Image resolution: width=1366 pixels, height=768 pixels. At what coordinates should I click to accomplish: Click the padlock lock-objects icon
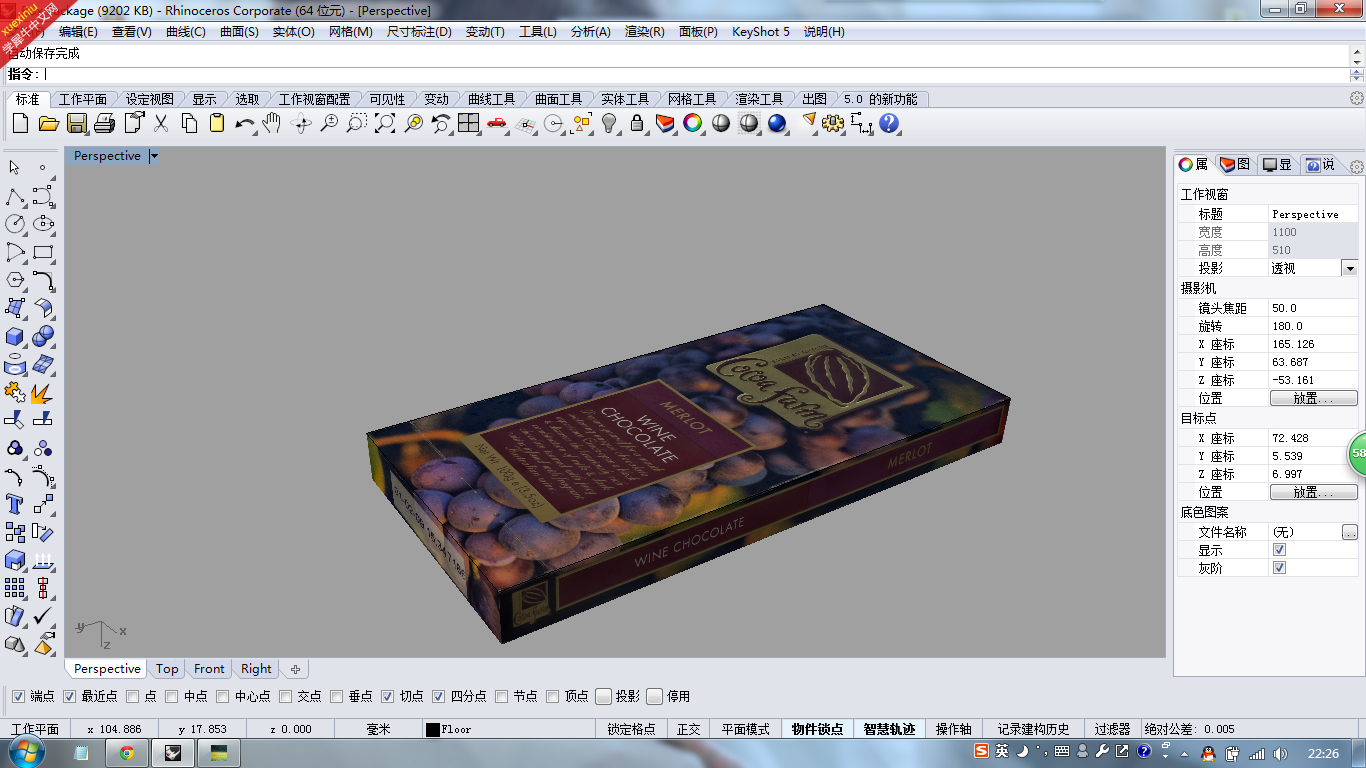coord(637,123)
